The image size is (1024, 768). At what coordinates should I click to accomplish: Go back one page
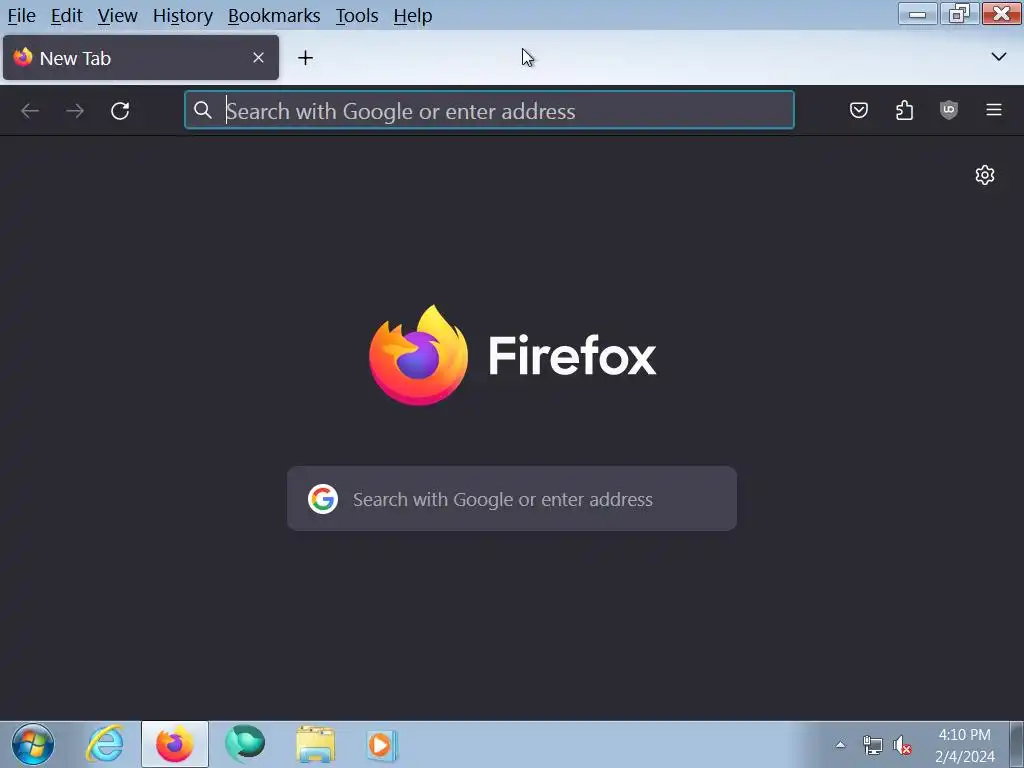(30, 110)
